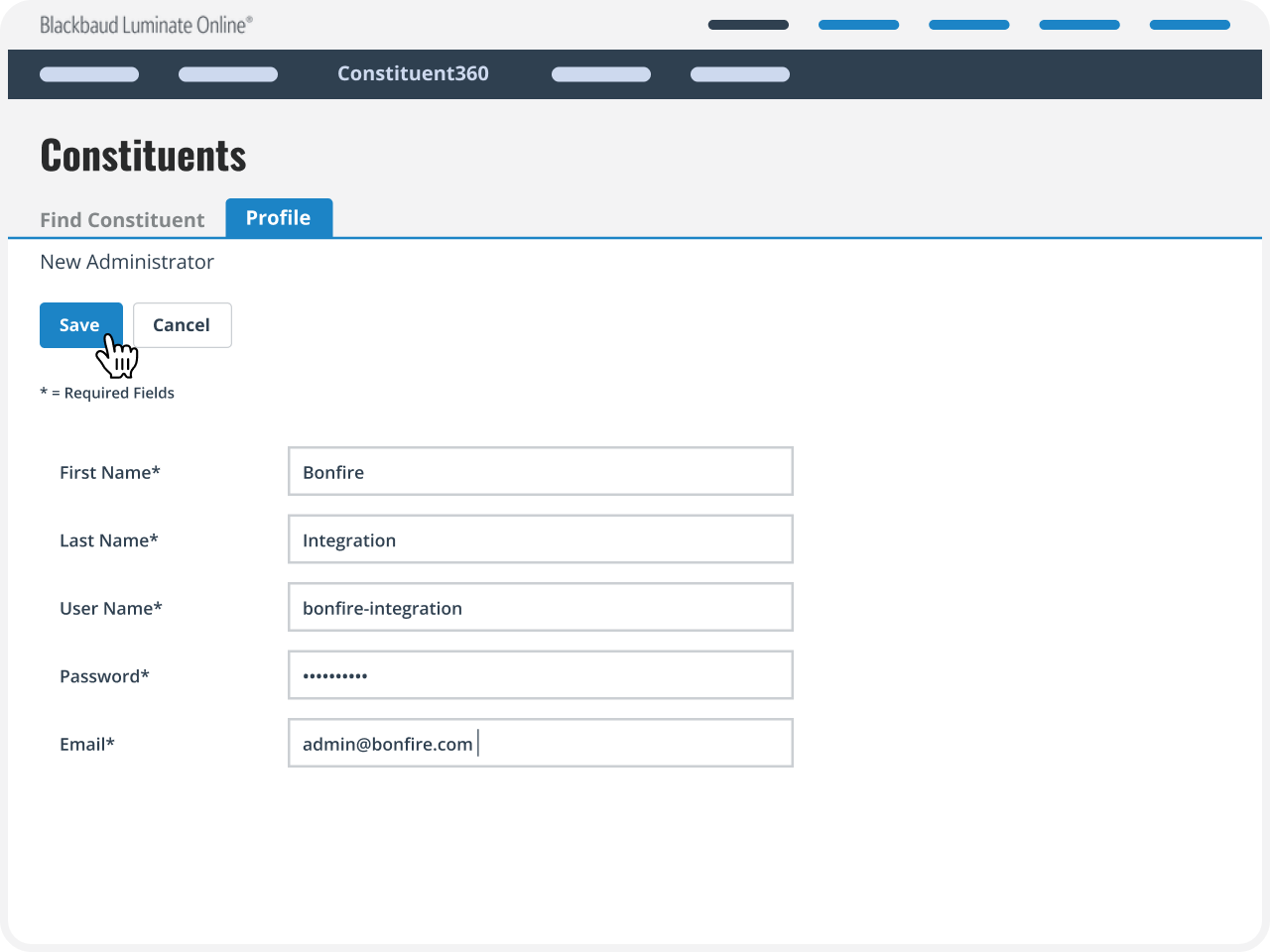The height and width of the screenshot is (952, 1270).
Task: Click the second blue navigation pill
Action: [858, 24]
